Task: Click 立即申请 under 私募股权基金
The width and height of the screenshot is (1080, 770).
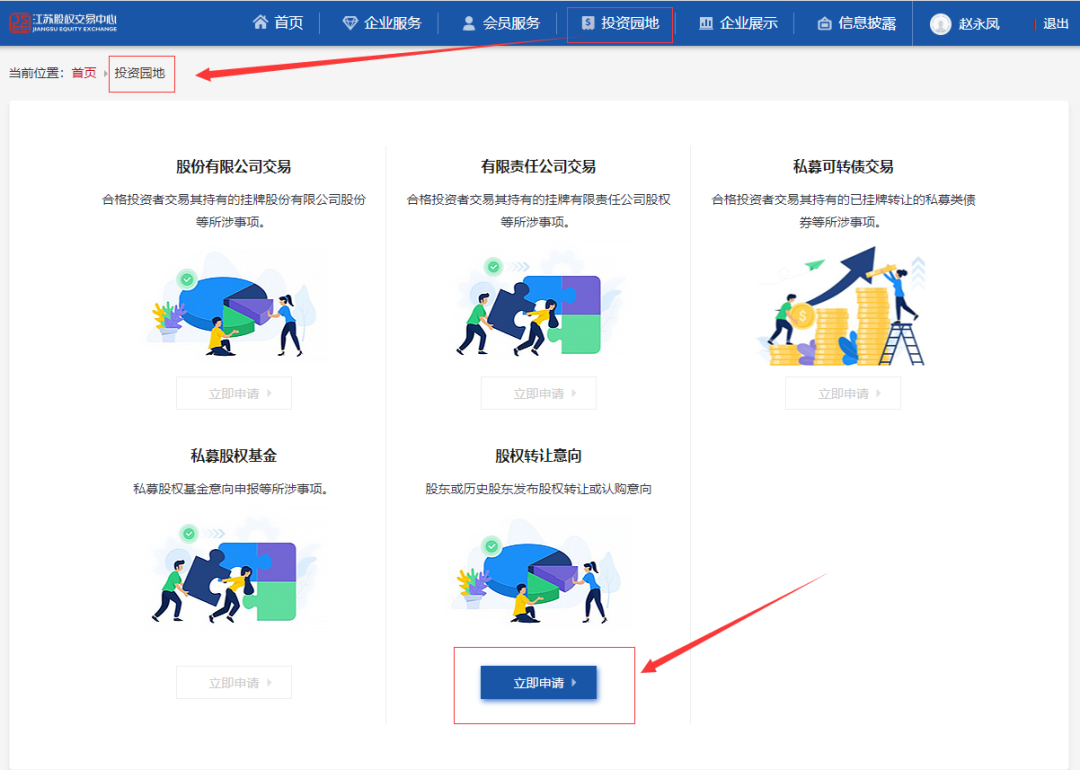Action: 234,683
